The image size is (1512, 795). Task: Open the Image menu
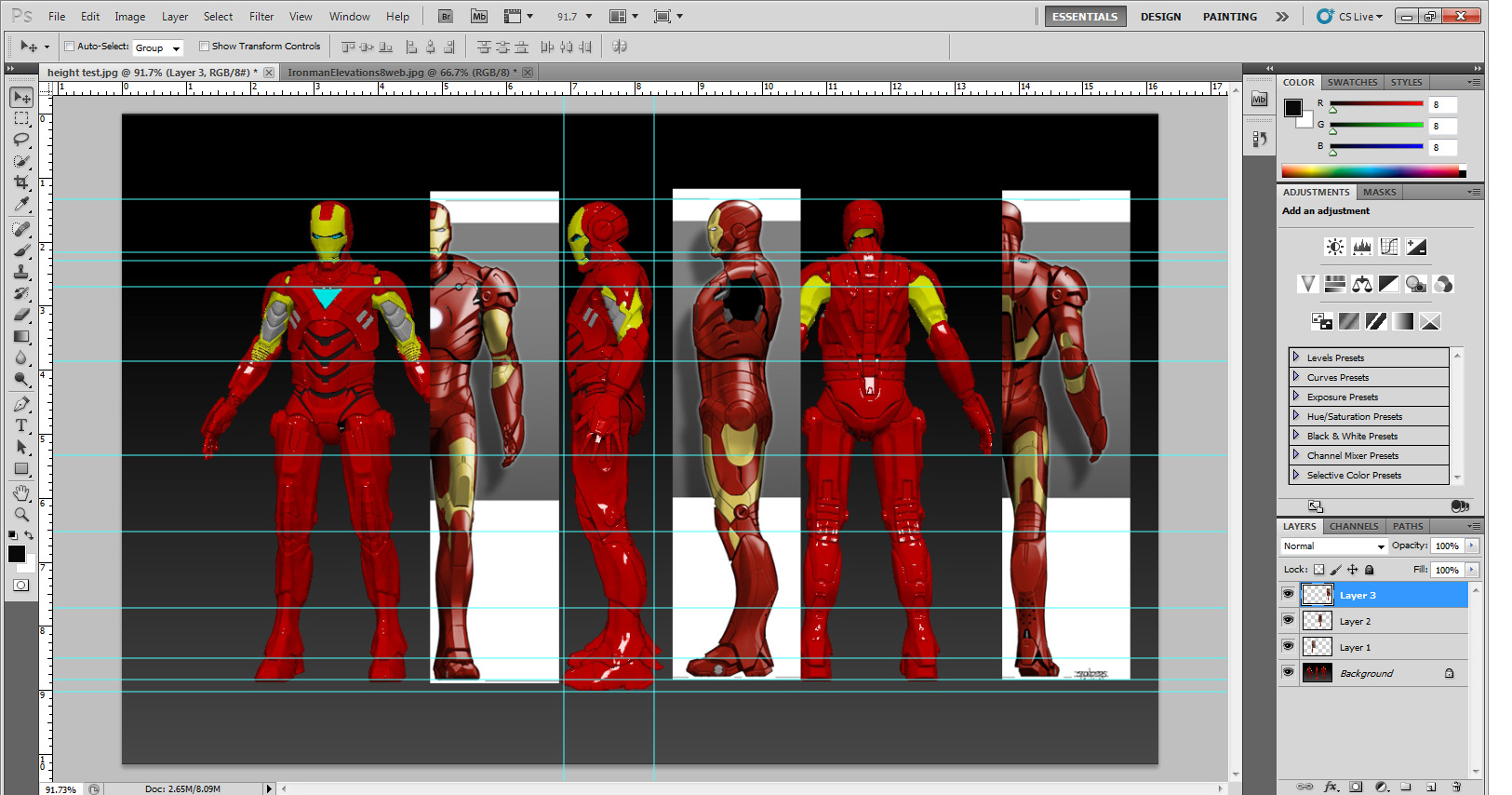click(x=129, y=17)
